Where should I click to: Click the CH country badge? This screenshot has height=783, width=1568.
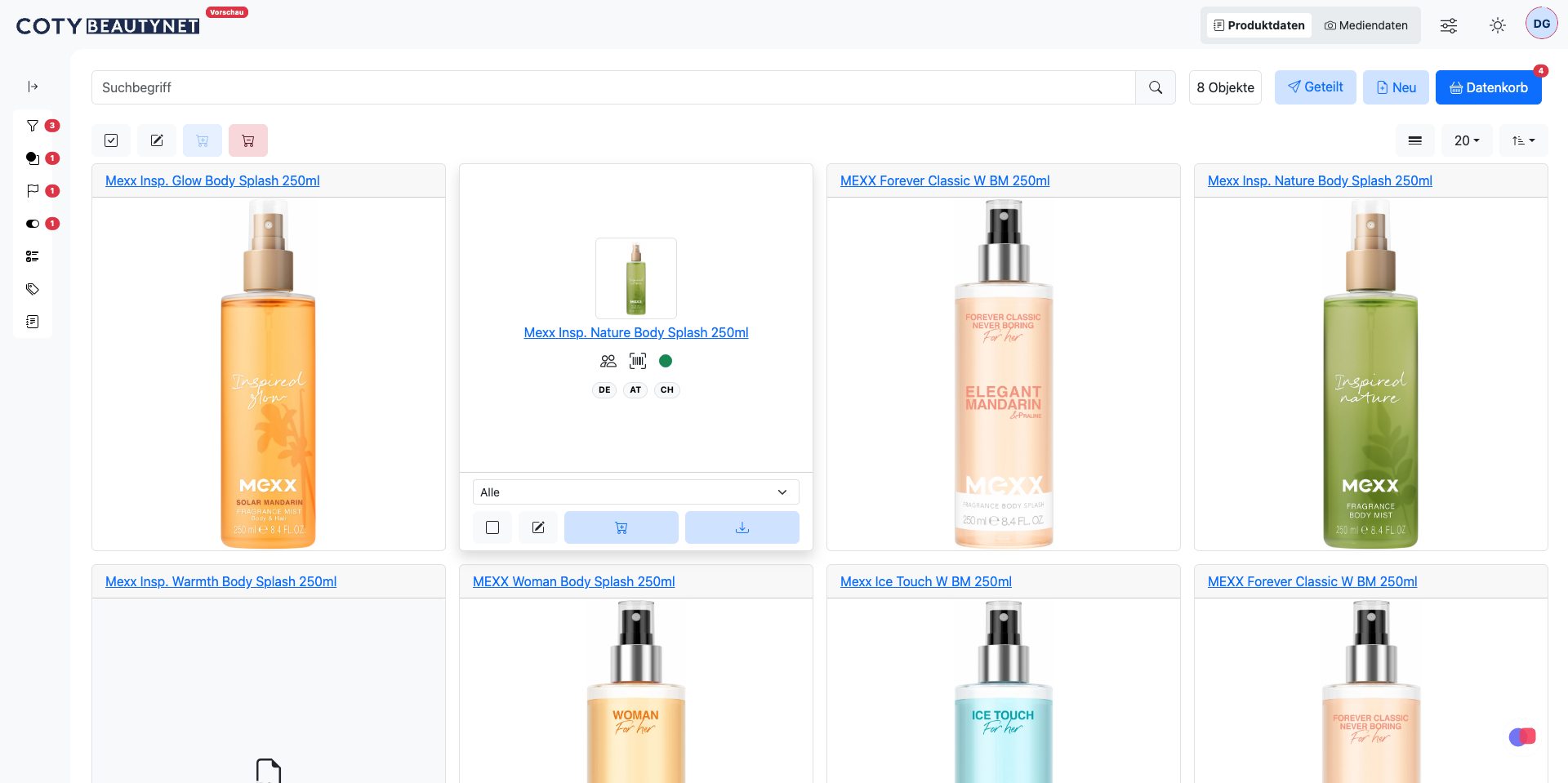click(667, 389)
